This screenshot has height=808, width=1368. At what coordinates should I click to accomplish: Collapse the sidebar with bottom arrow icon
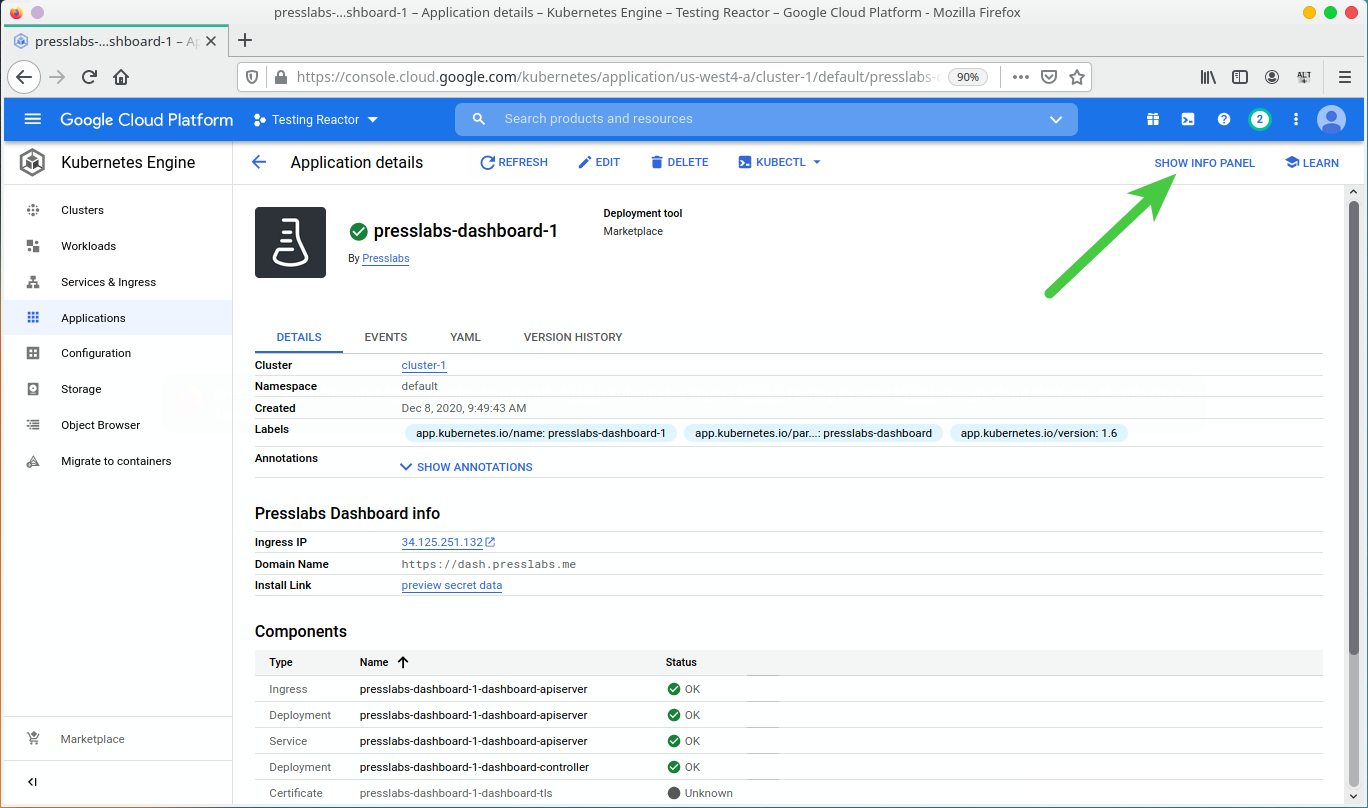coord(32,782)
